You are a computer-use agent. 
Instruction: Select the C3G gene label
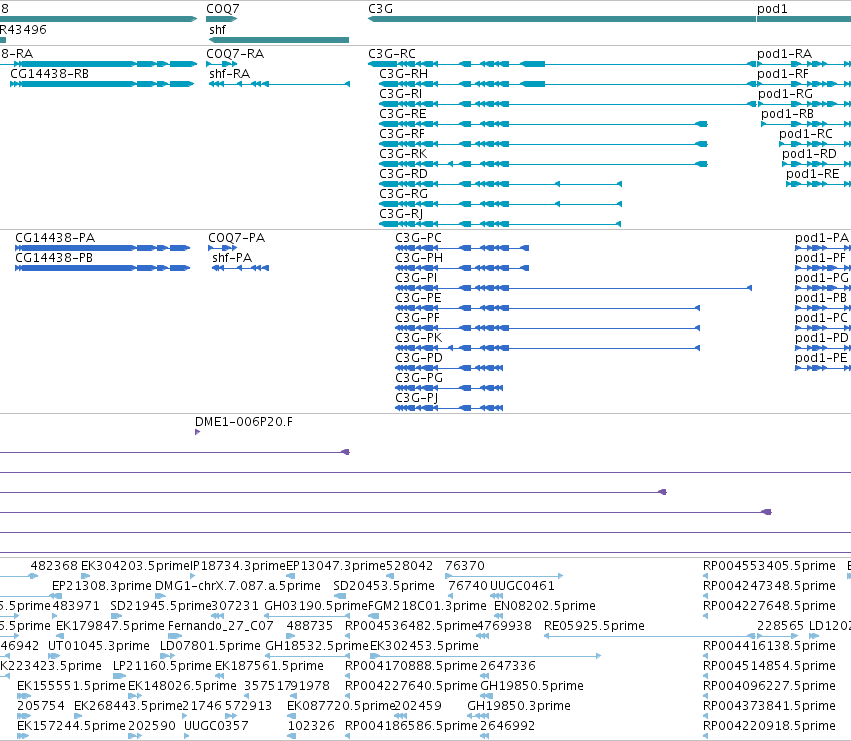click(380, 9)
